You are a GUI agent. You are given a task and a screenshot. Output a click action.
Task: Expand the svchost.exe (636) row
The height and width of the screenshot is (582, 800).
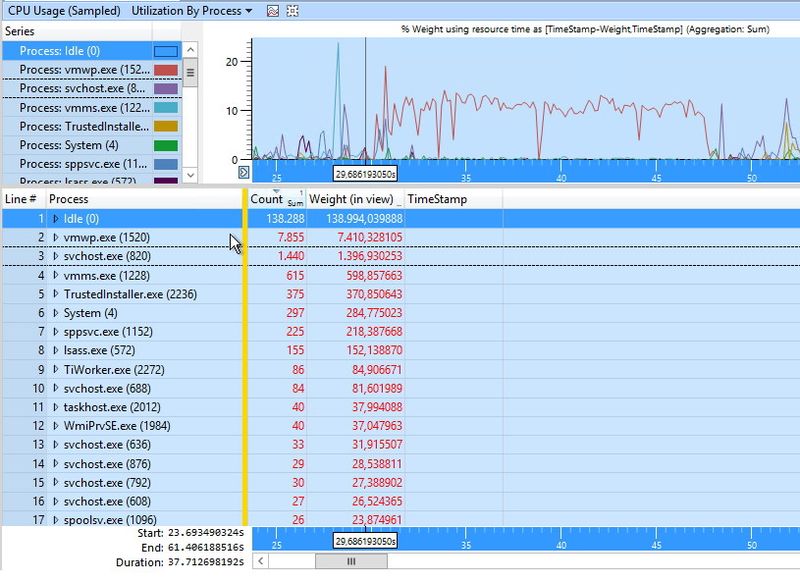pos(56,444)
